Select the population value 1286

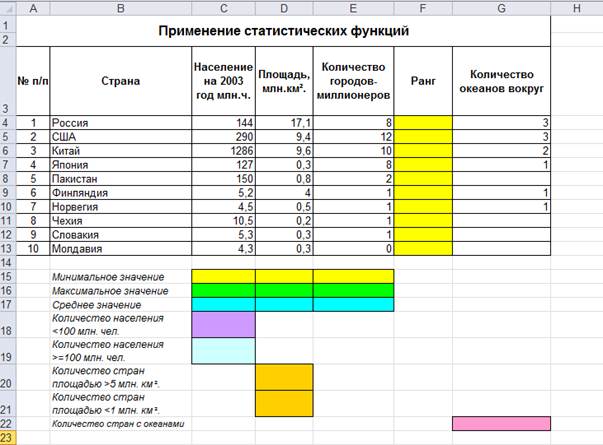point(223,151)
